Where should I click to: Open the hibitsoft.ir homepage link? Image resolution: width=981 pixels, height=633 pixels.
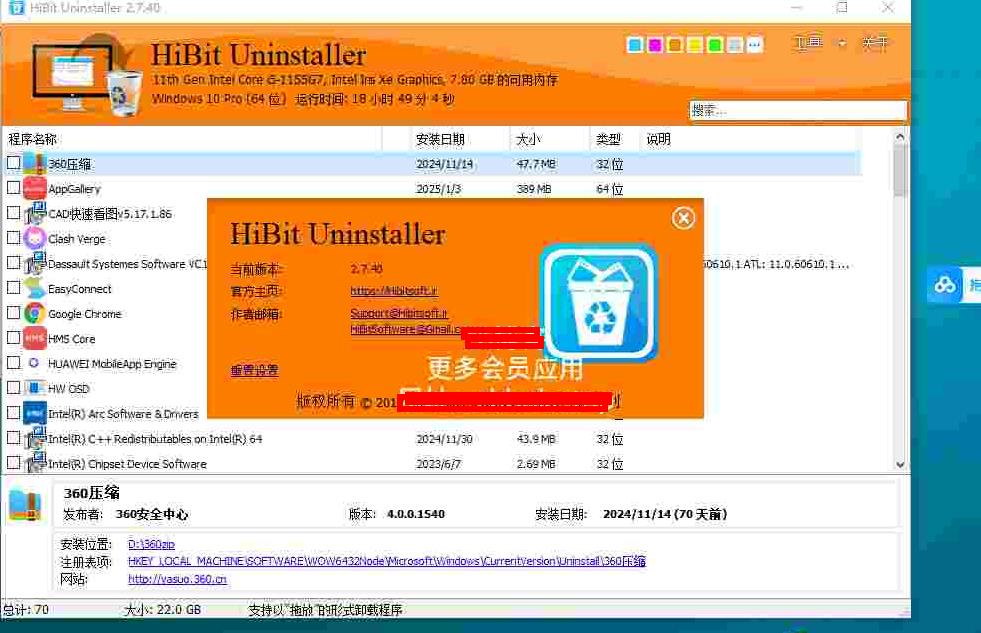(x=394, y=291)
